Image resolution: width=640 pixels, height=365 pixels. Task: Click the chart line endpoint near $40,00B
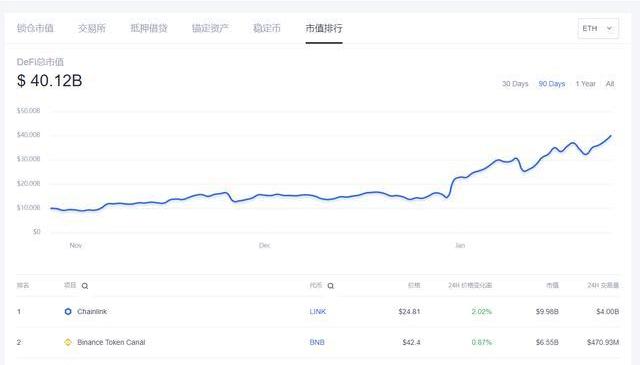[x=611, y=136]
